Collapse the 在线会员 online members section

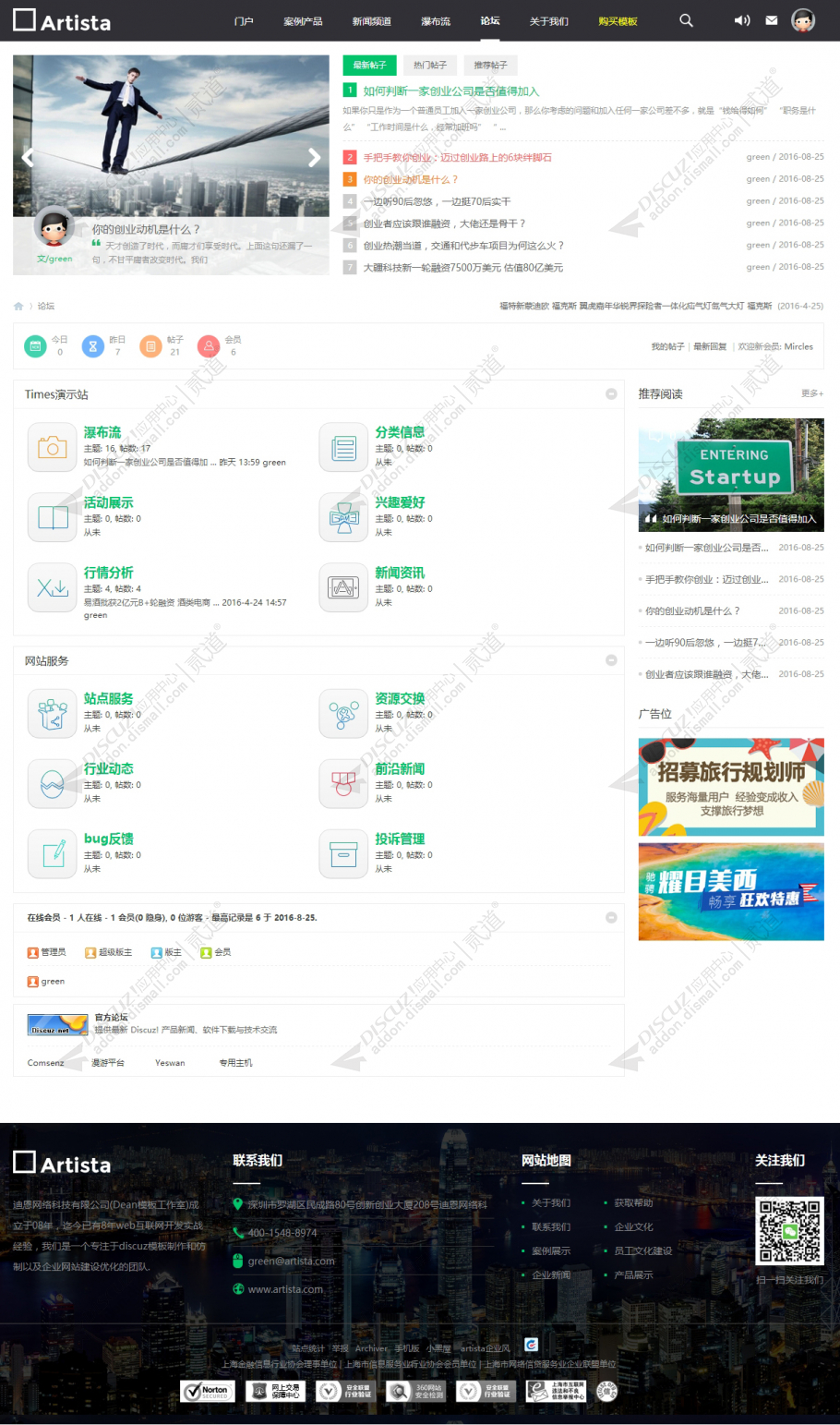tap(611, 917)
